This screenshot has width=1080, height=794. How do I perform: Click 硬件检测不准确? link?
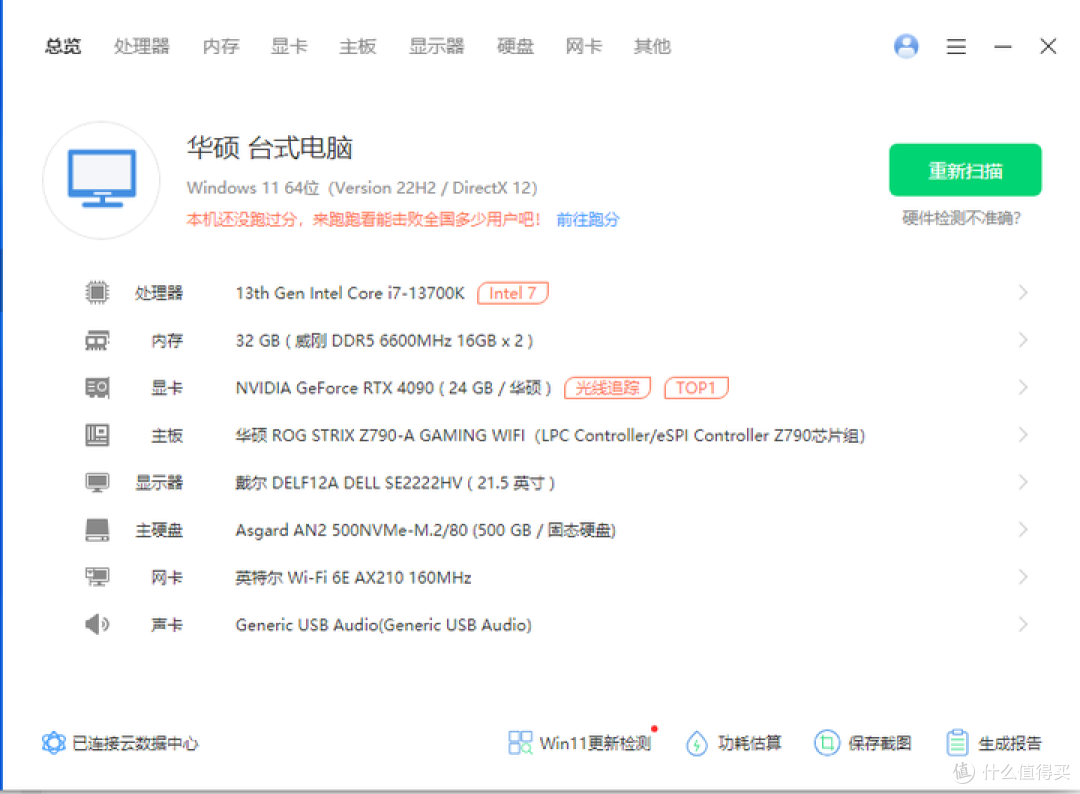[962, 218]
